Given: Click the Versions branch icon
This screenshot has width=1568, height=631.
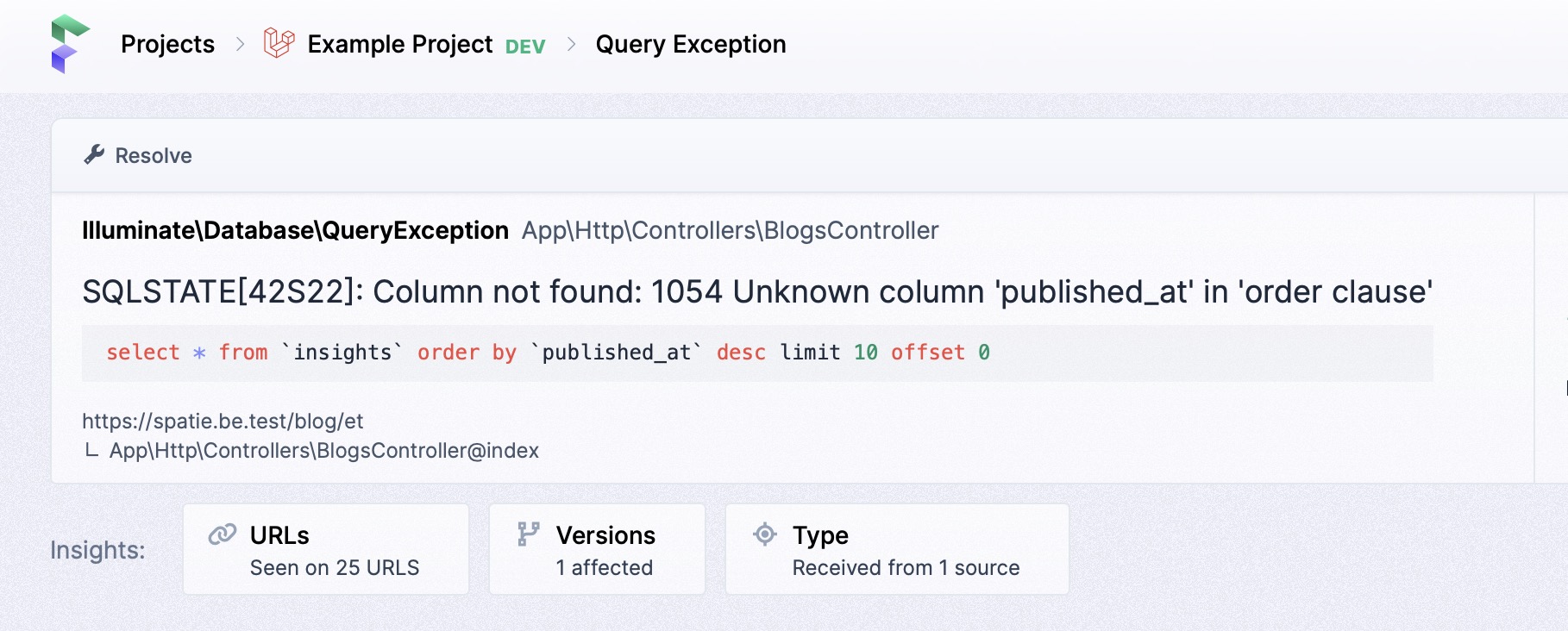Looking at the screenshot, I should coord(529,534).
